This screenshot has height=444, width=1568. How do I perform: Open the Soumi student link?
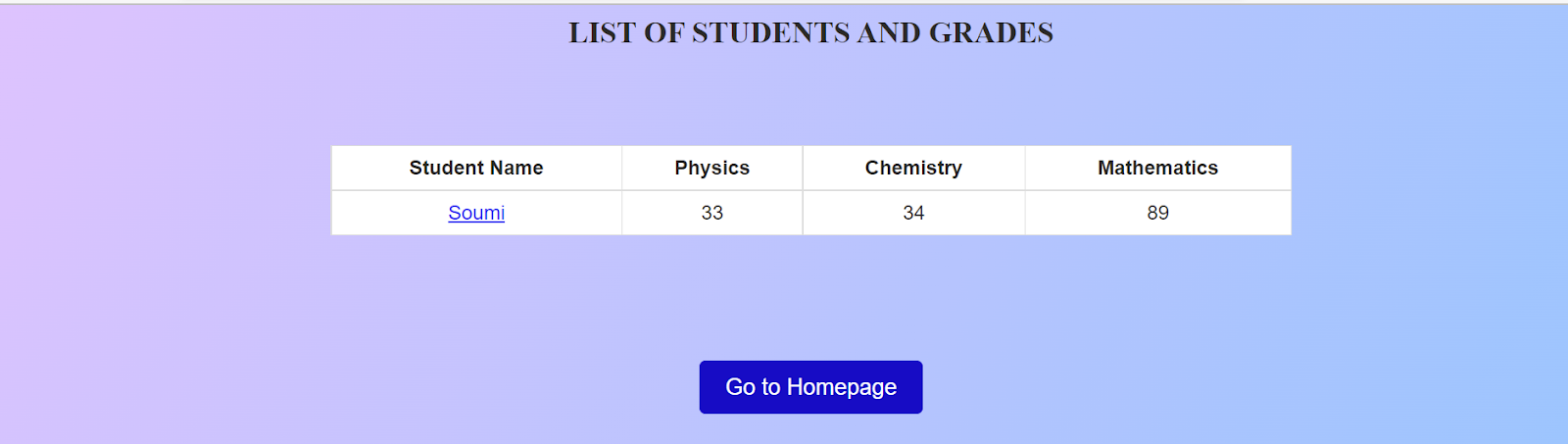click(x=476, y=213)
